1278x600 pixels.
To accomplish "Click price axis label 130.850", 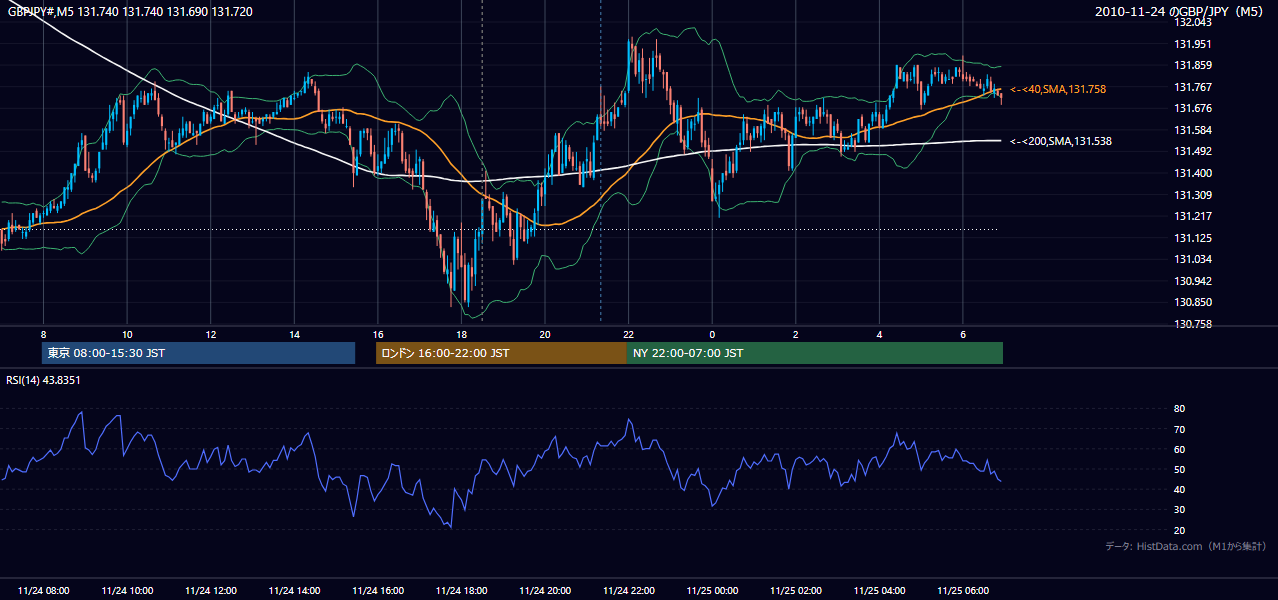I will [x=1193, y=303].
